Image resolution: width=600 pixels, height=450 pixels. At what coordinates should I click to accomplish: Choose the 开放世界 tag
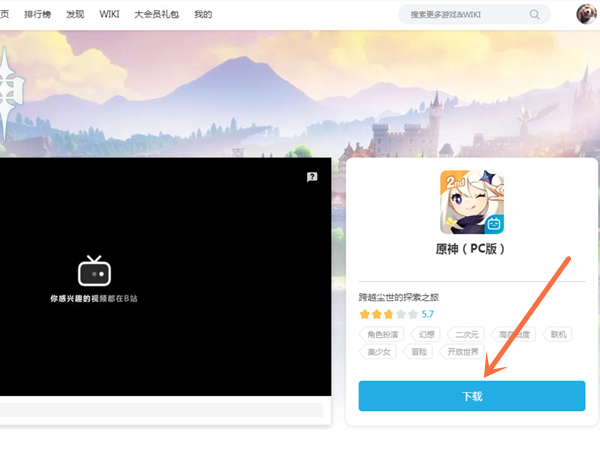(x=462, y=352)
